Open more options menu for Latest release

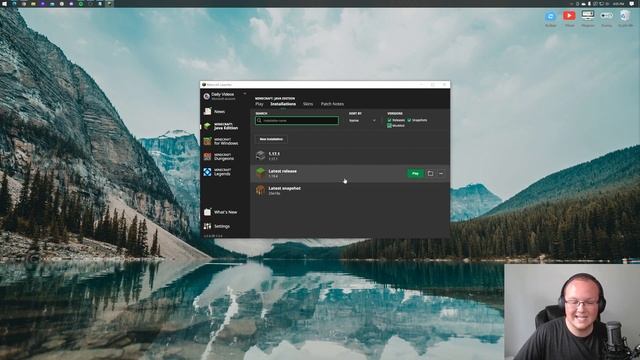pyautogui.click(x=441, y=173)
